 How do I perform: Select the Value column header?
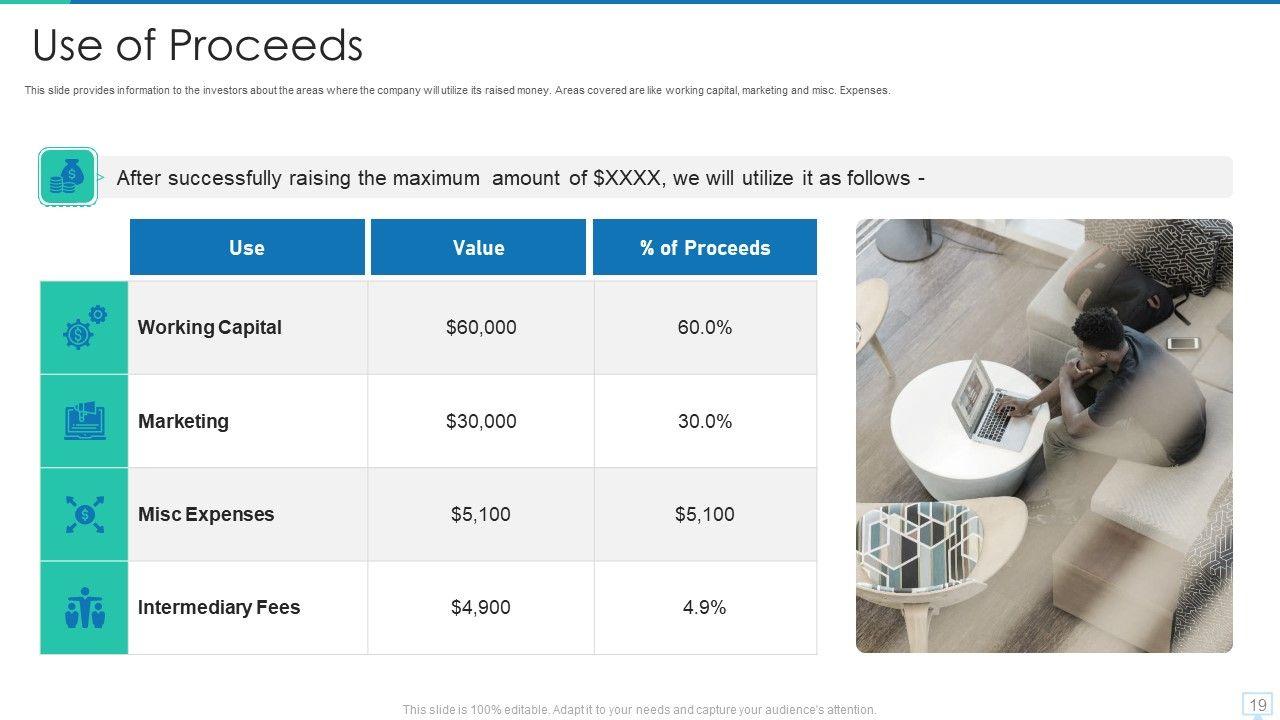[478, 247]
